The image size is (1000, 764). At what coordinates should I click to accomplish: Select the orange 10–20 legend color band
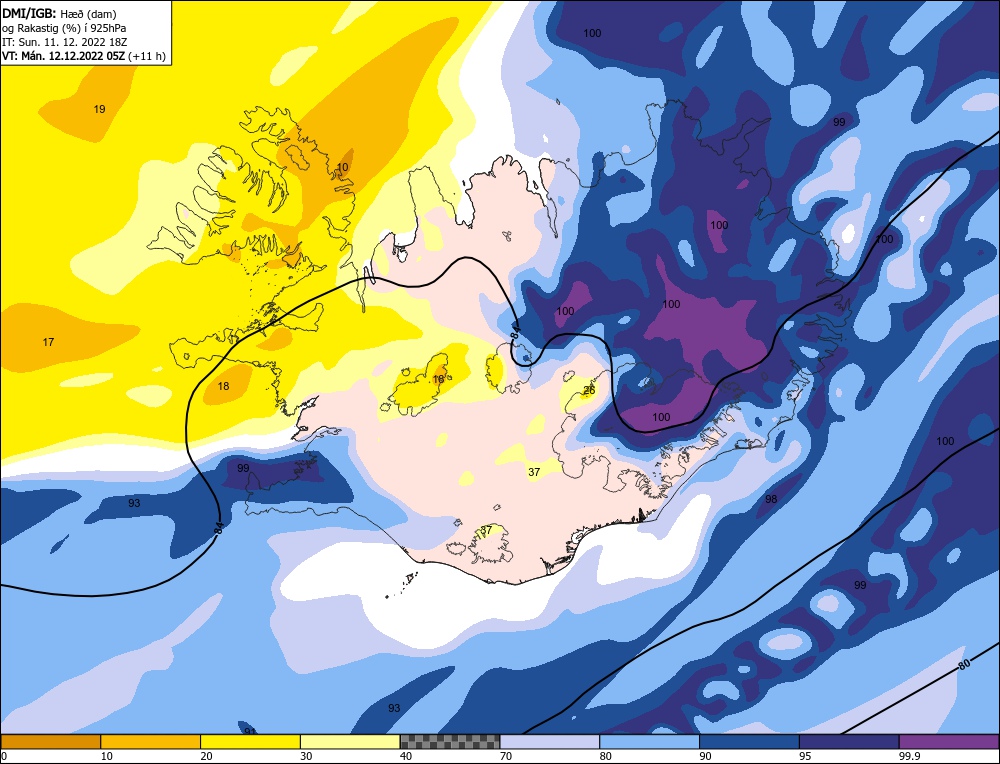[x=151, y=741]
